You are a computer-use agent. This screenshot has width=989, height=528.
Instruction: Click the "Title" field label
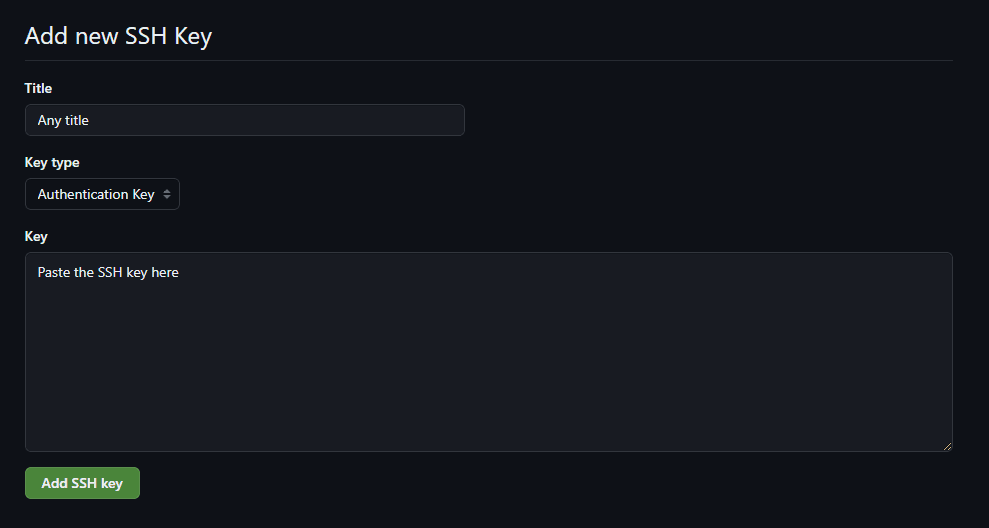38,89
